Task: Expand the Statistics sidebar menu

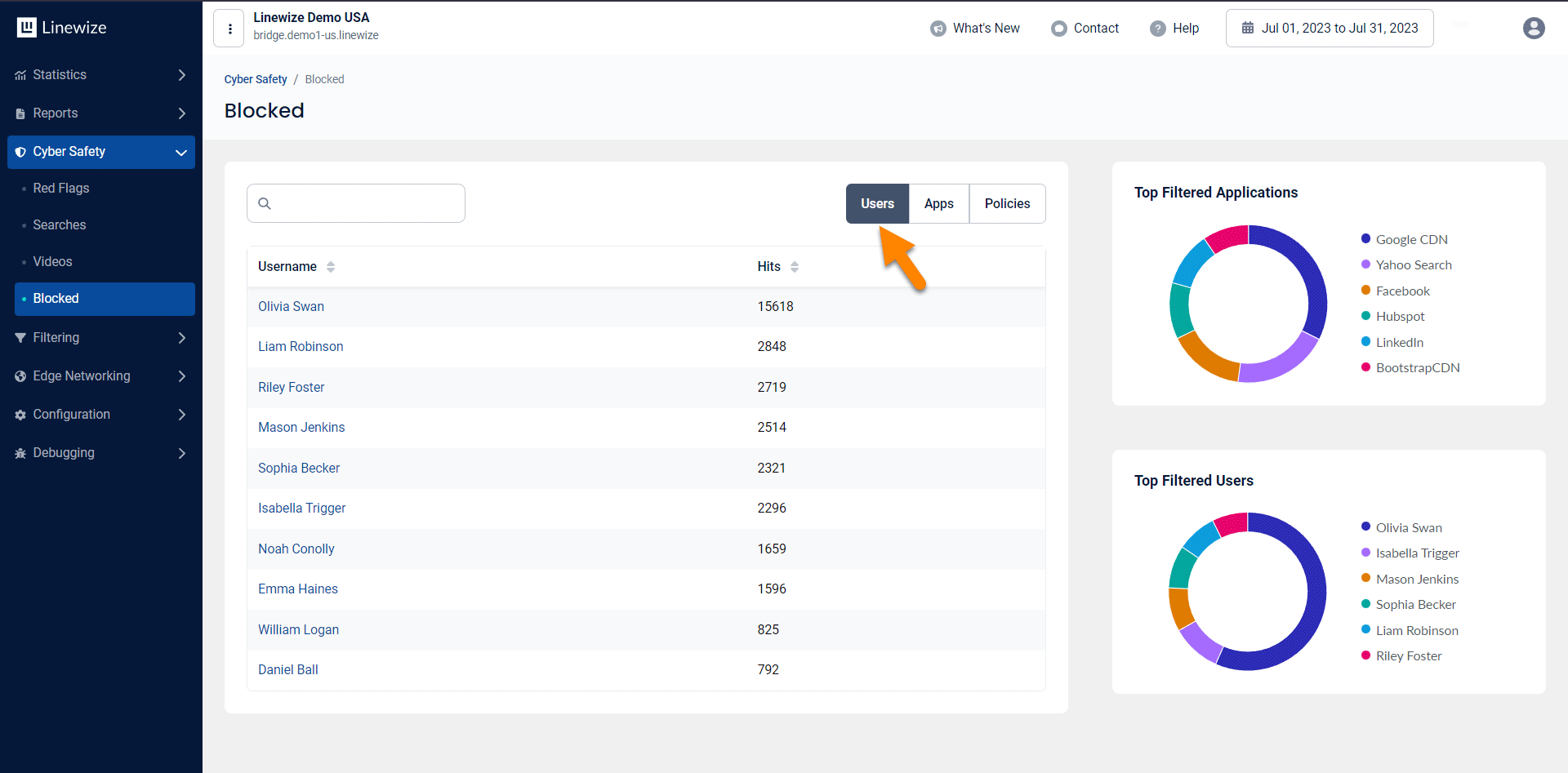Action: coord(100,75)
